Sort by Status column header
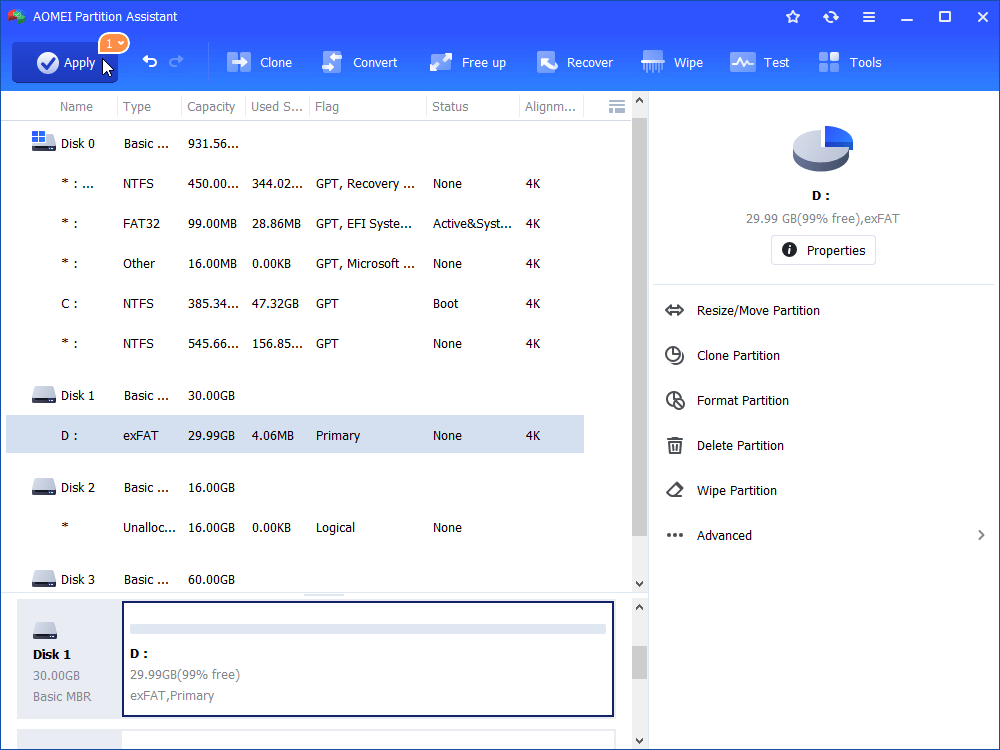Screen dimensions: 1000x750 coord(450,107)
